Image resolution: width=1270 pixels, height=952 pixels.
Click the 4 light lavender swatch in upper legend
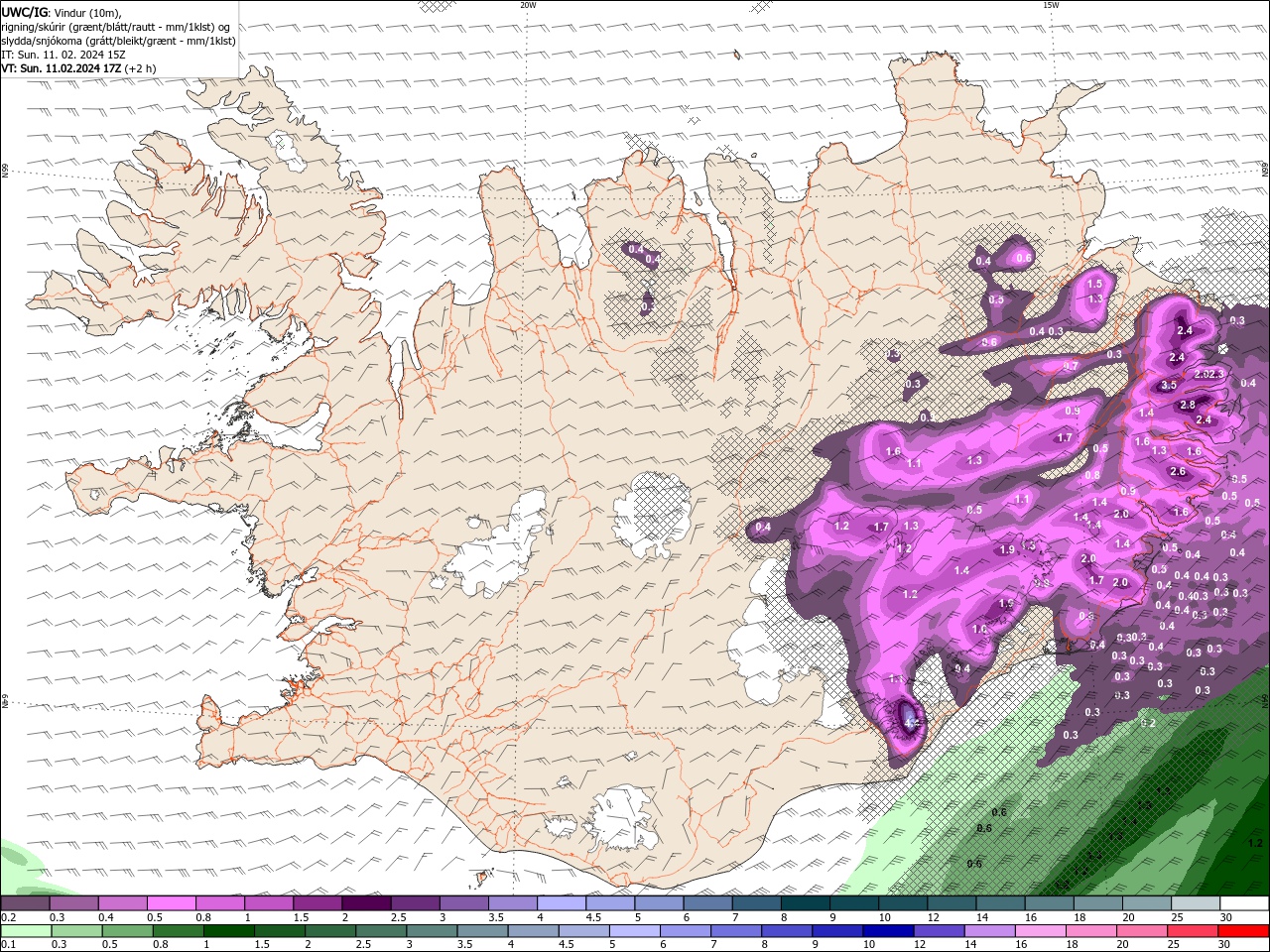560,903
